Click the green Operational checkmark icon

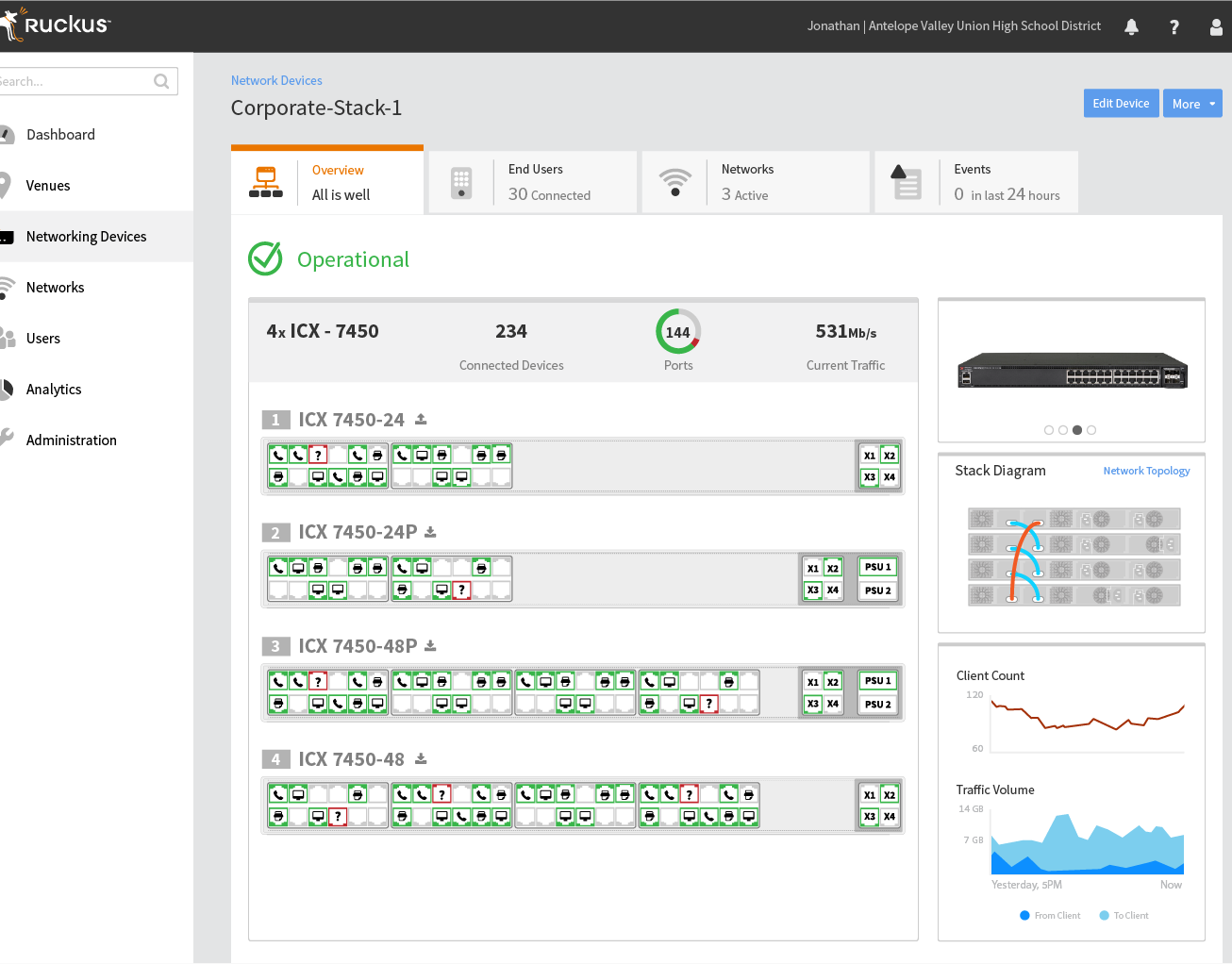(x=265, y=258)
